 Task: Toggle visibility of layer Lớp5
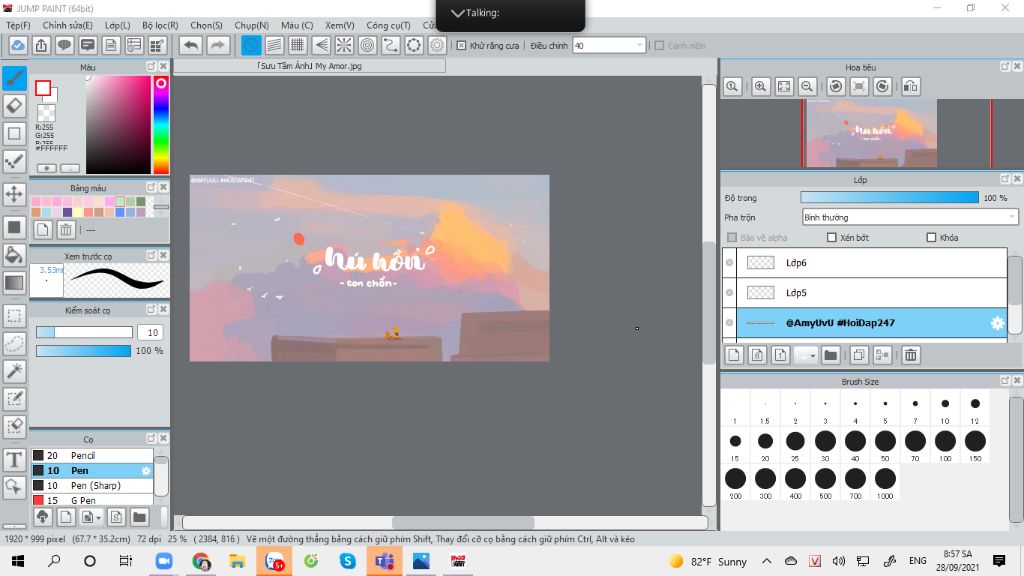[x=729, y=293]
